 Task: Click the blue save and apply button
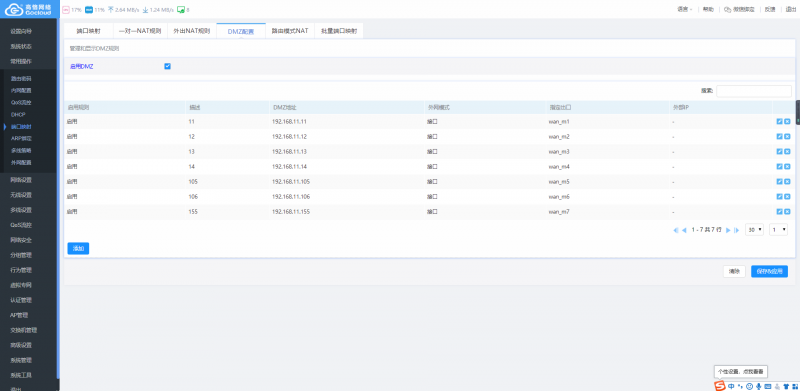[769, 272]
